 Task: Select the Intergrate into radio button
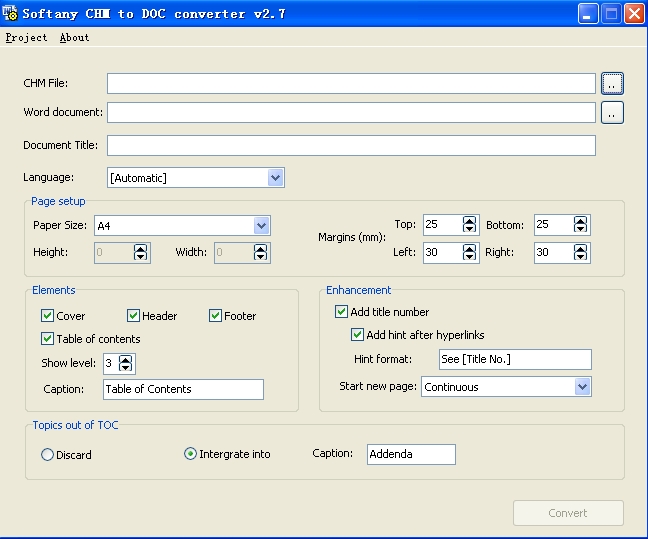tap(190, 454)
